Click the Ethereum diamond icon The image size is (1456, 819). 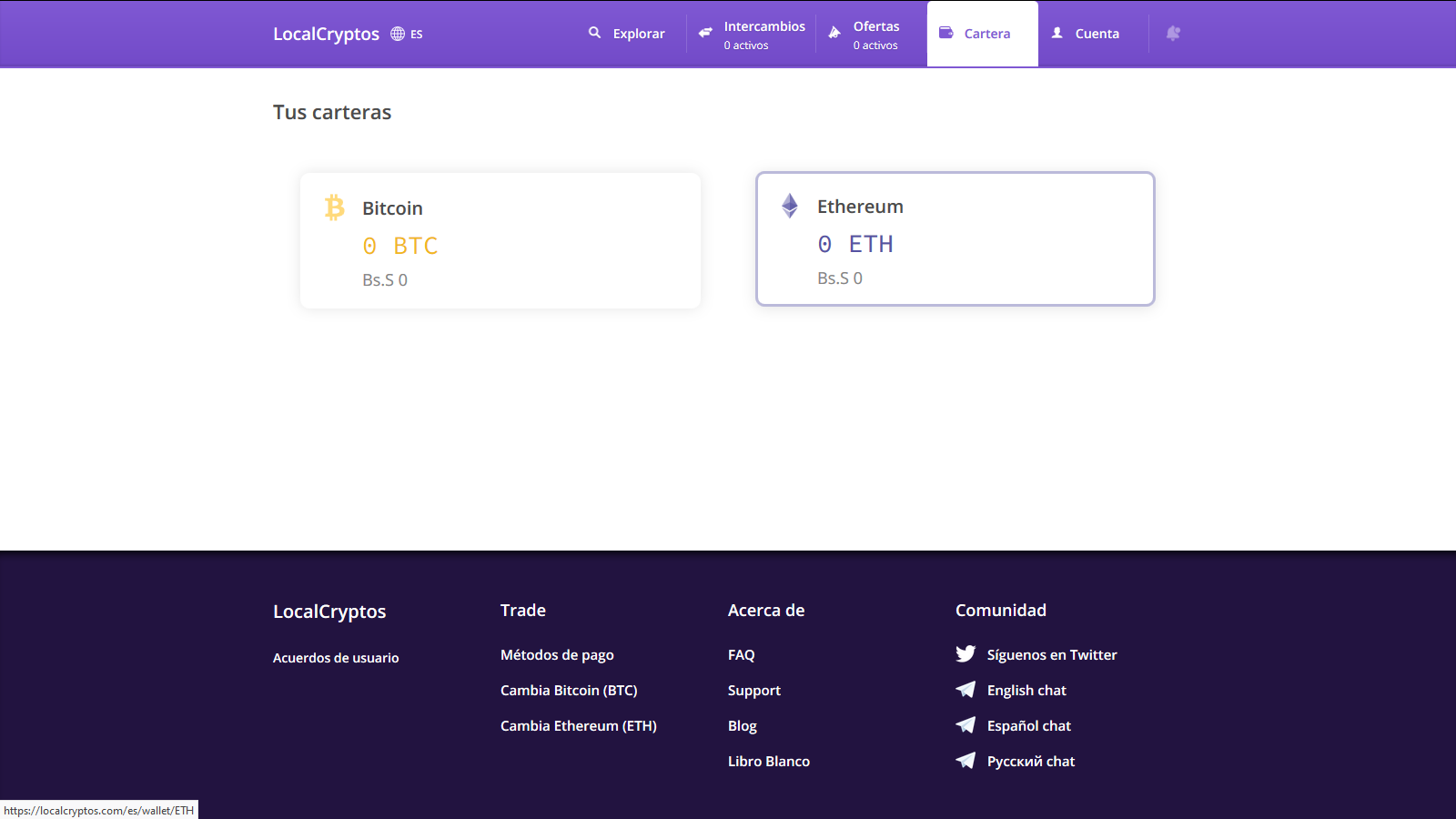point(790,206)
